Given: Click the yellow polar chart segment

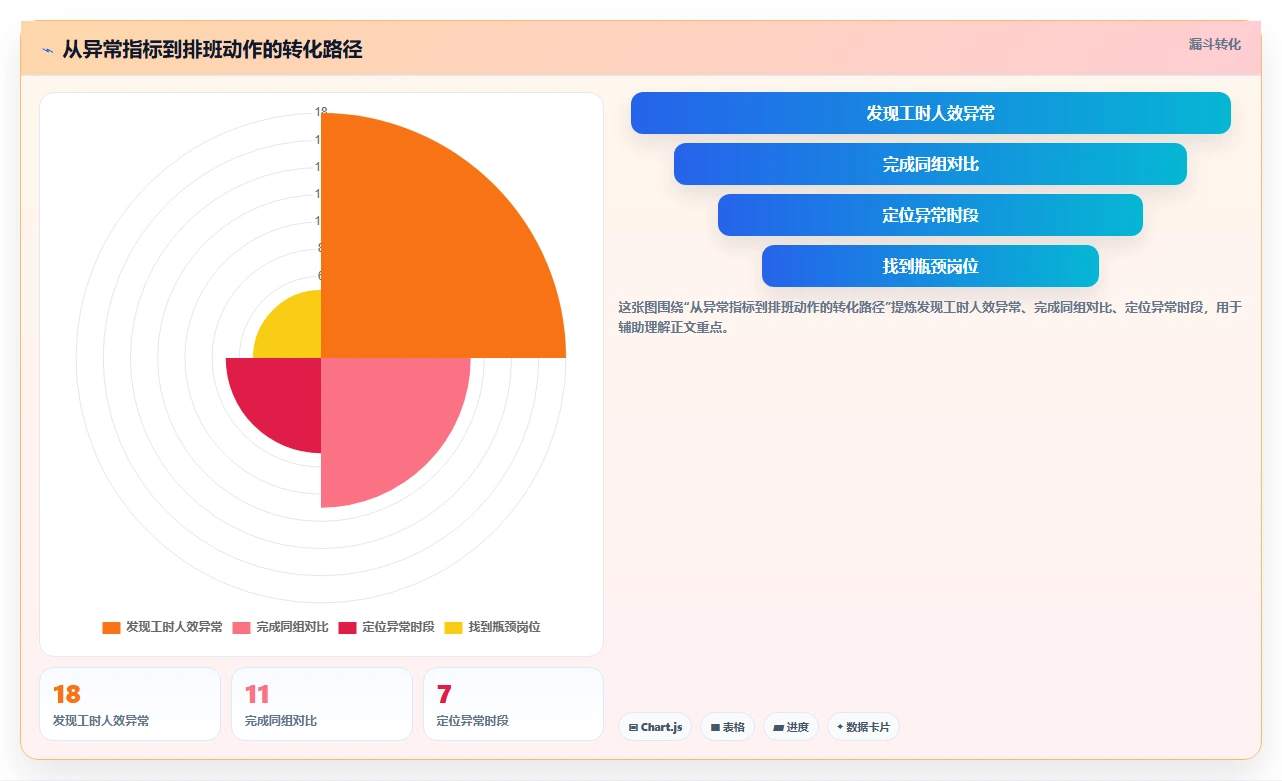Looking at the screenshot, I should [294, 331].
